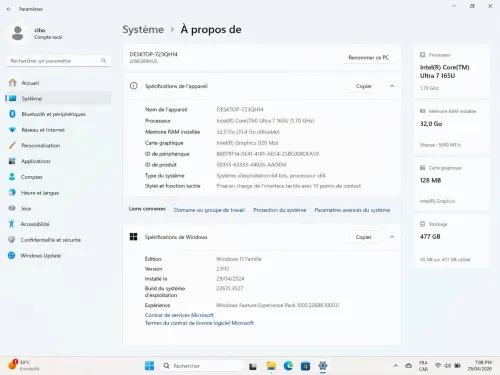Select the DESKTOP-723QH14 device name value

[240, 109]
